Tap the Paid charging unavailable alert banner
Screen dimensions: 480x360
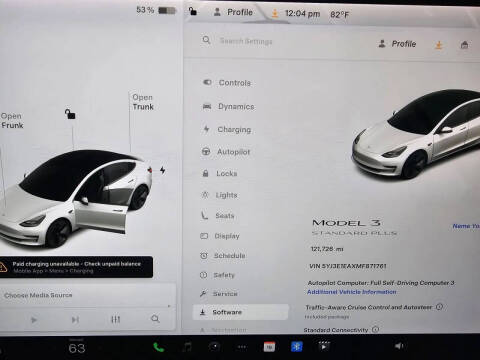tap(76, 267)
